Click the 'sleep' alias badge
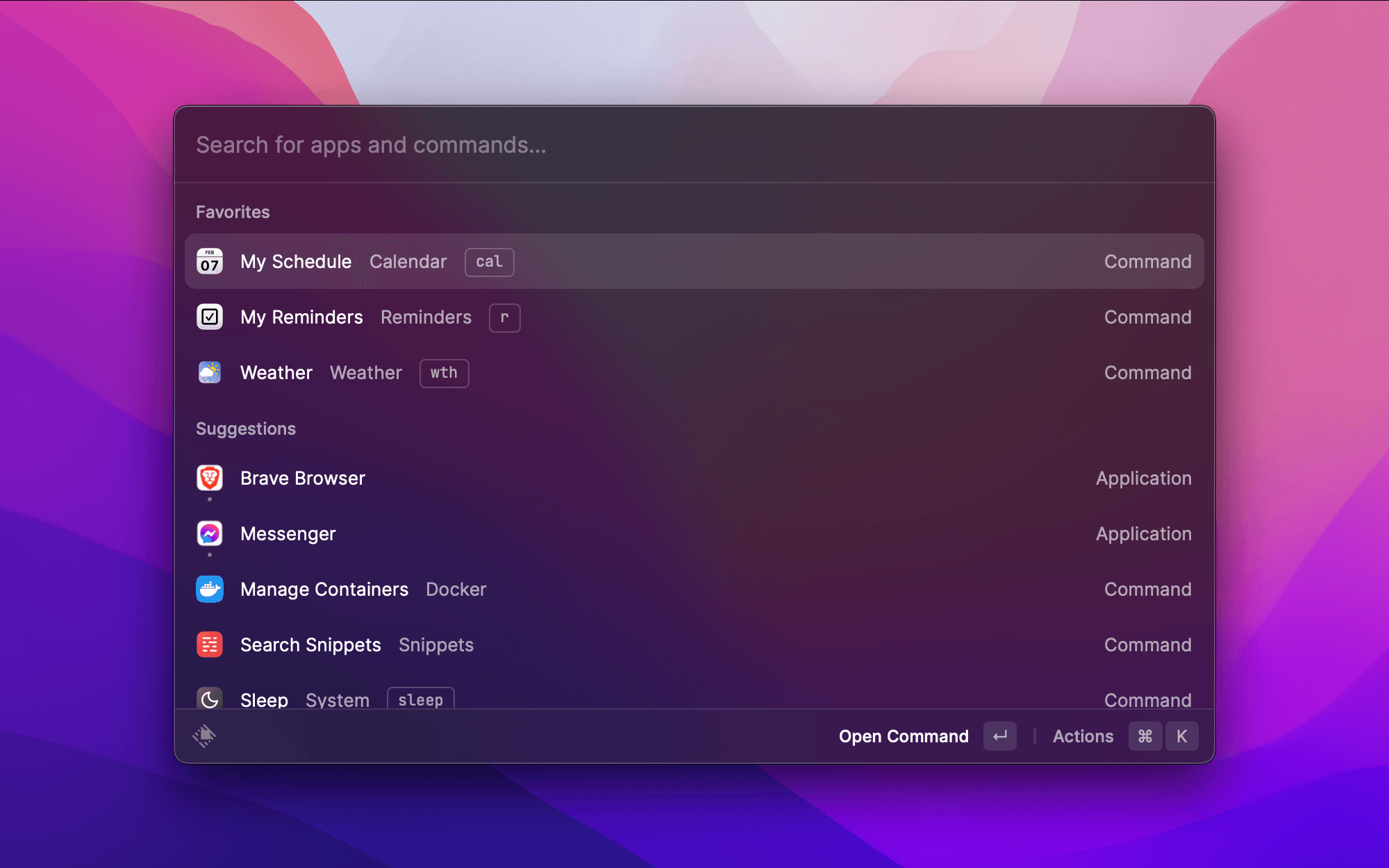Image resolution: width=1389 pixels, height=868 pixels. [x=420, y=699]
